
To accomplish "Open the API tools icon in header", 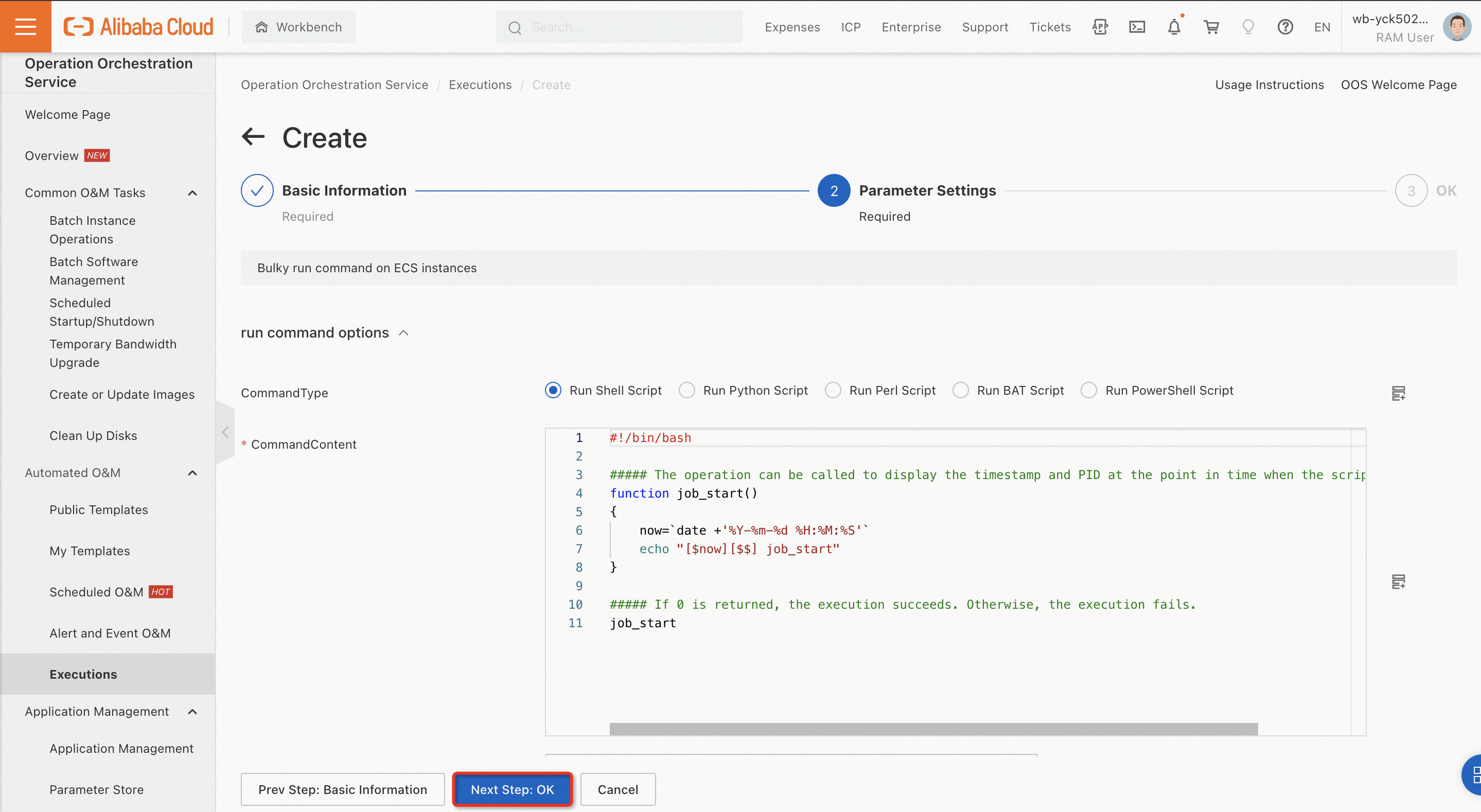I will click(1100, 26).
